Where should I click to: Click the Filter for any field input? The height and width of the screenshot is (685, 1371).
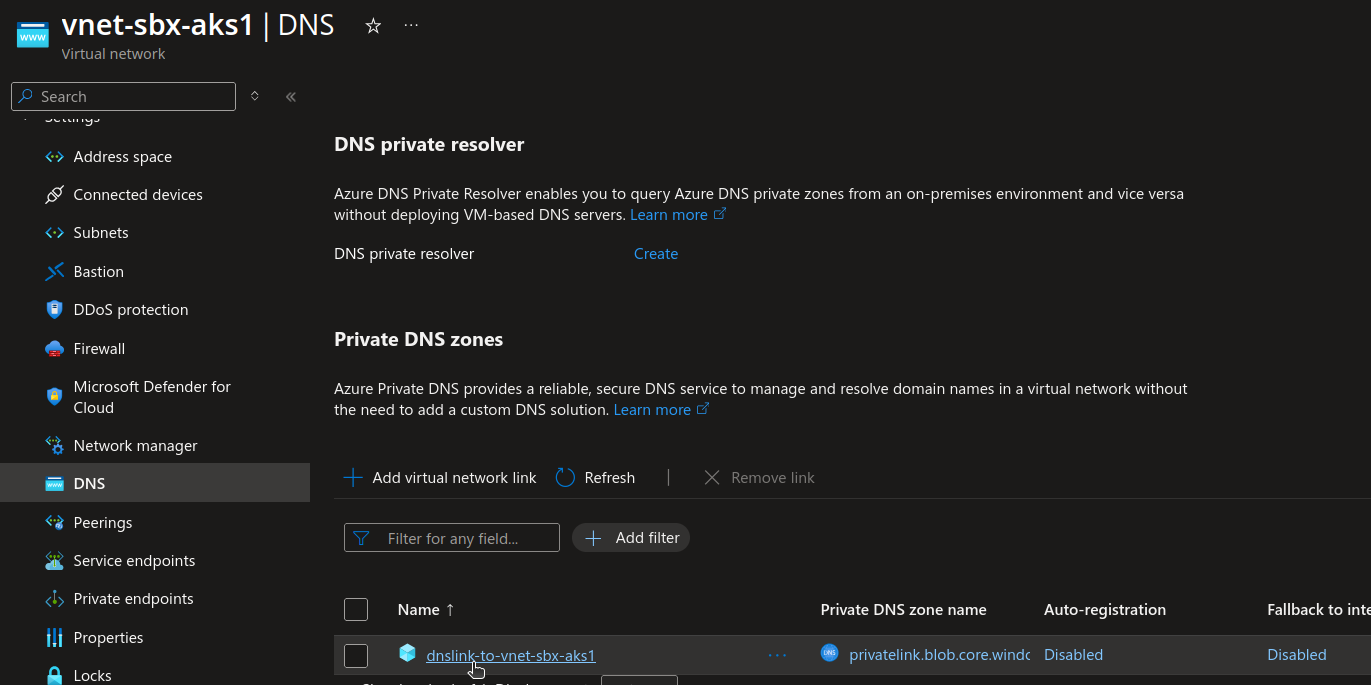point(452,538)
